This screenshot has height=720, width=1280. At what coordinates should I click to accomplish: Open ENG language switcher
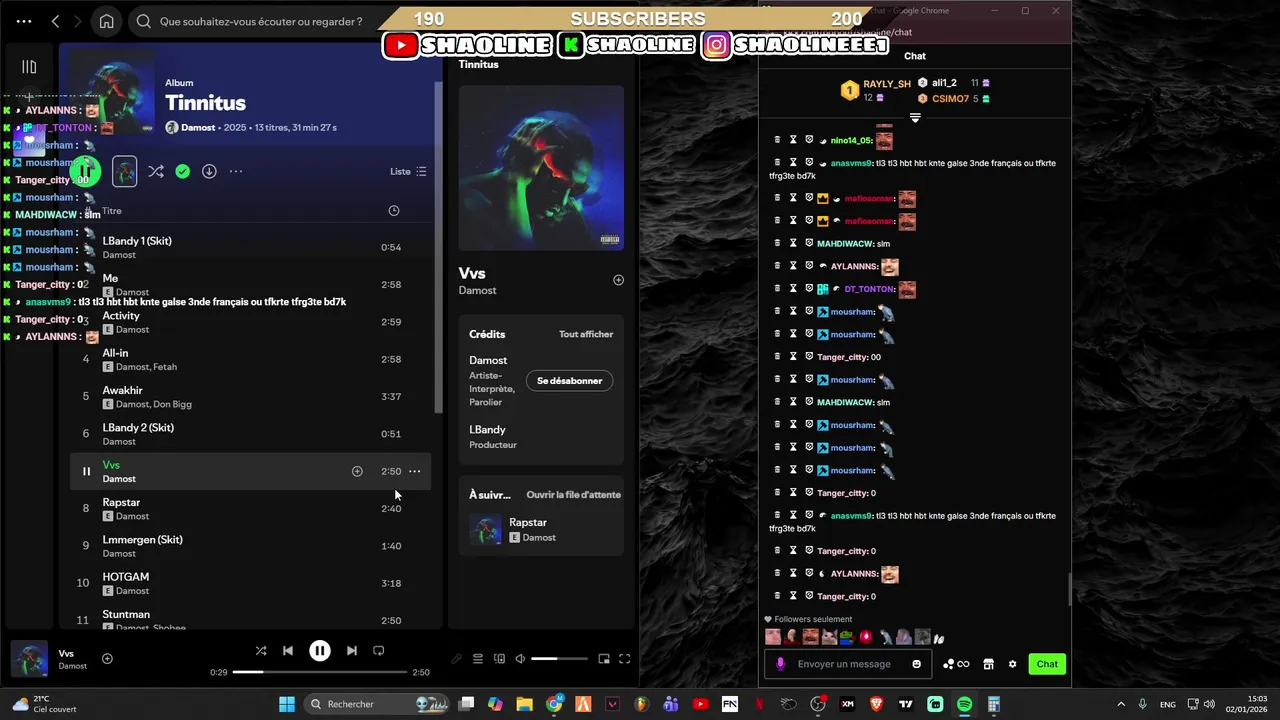[1167, 704]
